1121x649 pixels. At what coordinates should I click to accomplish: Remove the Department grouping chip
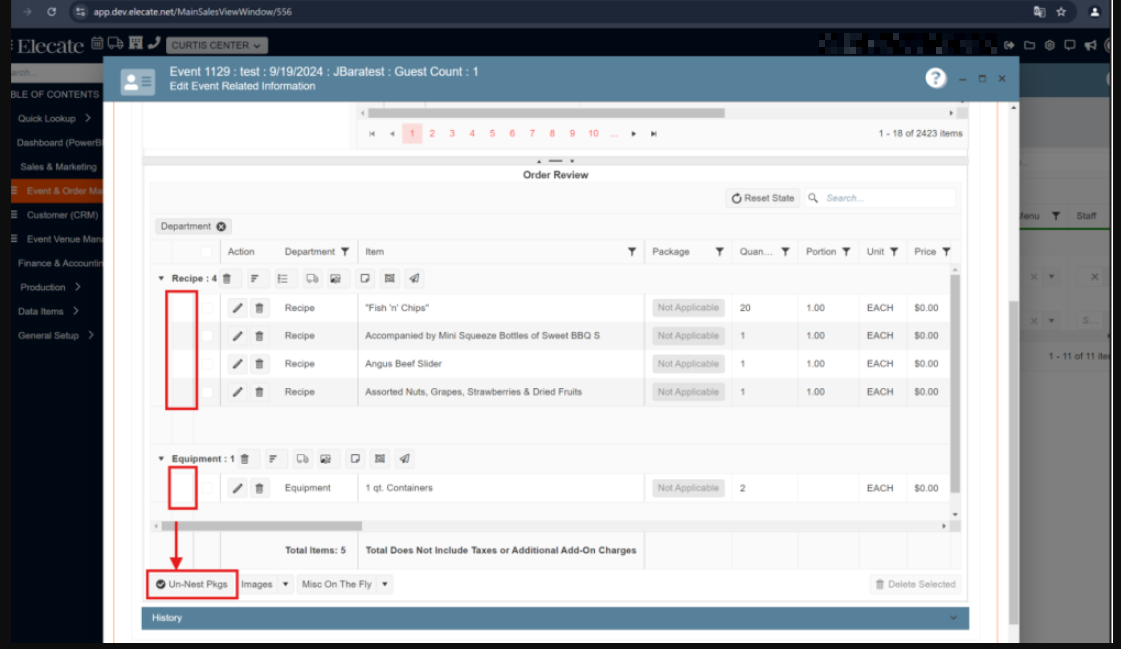click(221, 227)
